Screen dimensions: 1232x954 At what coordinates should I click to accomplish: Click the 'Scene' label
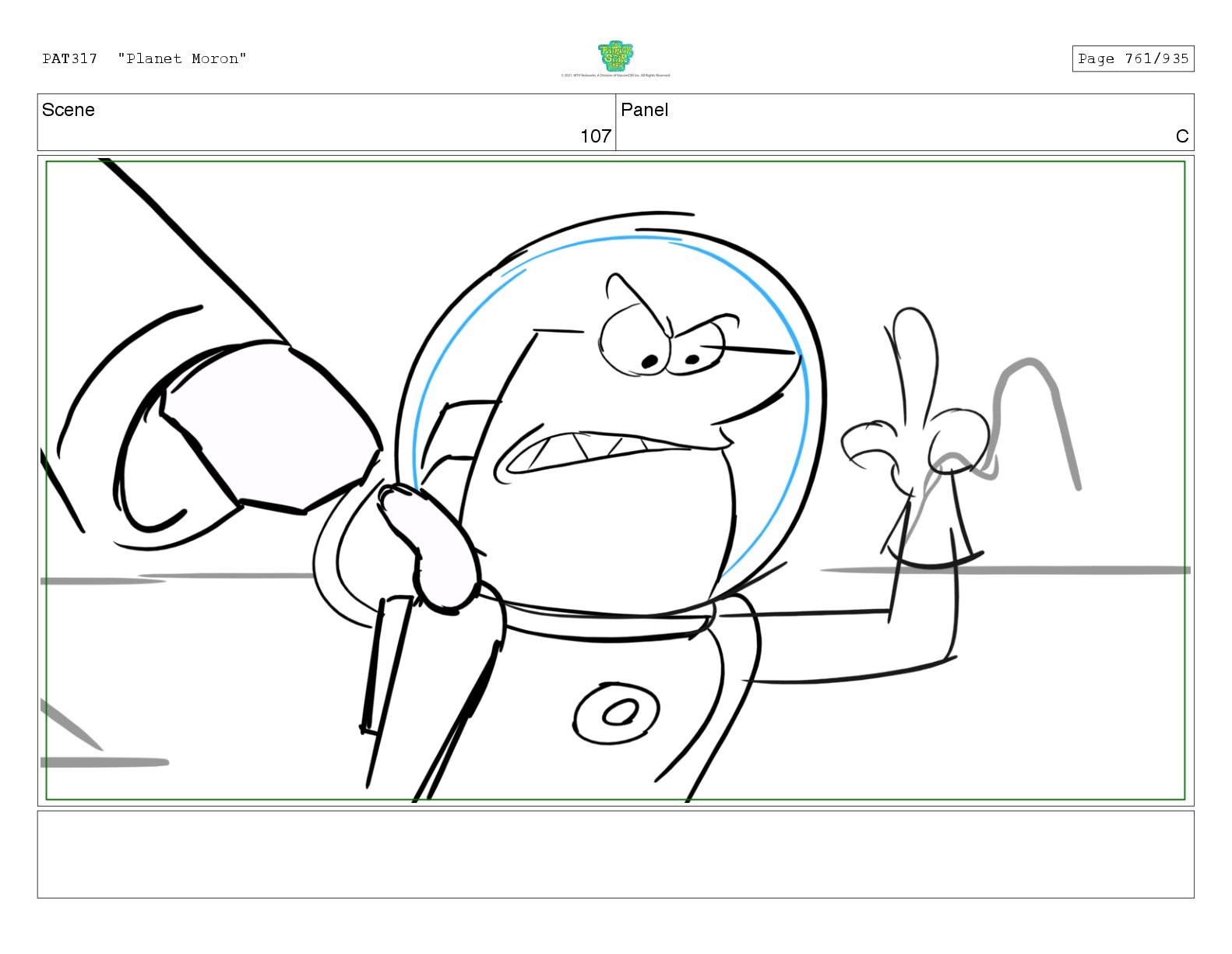pyautogui.click(x=69, y=110)
